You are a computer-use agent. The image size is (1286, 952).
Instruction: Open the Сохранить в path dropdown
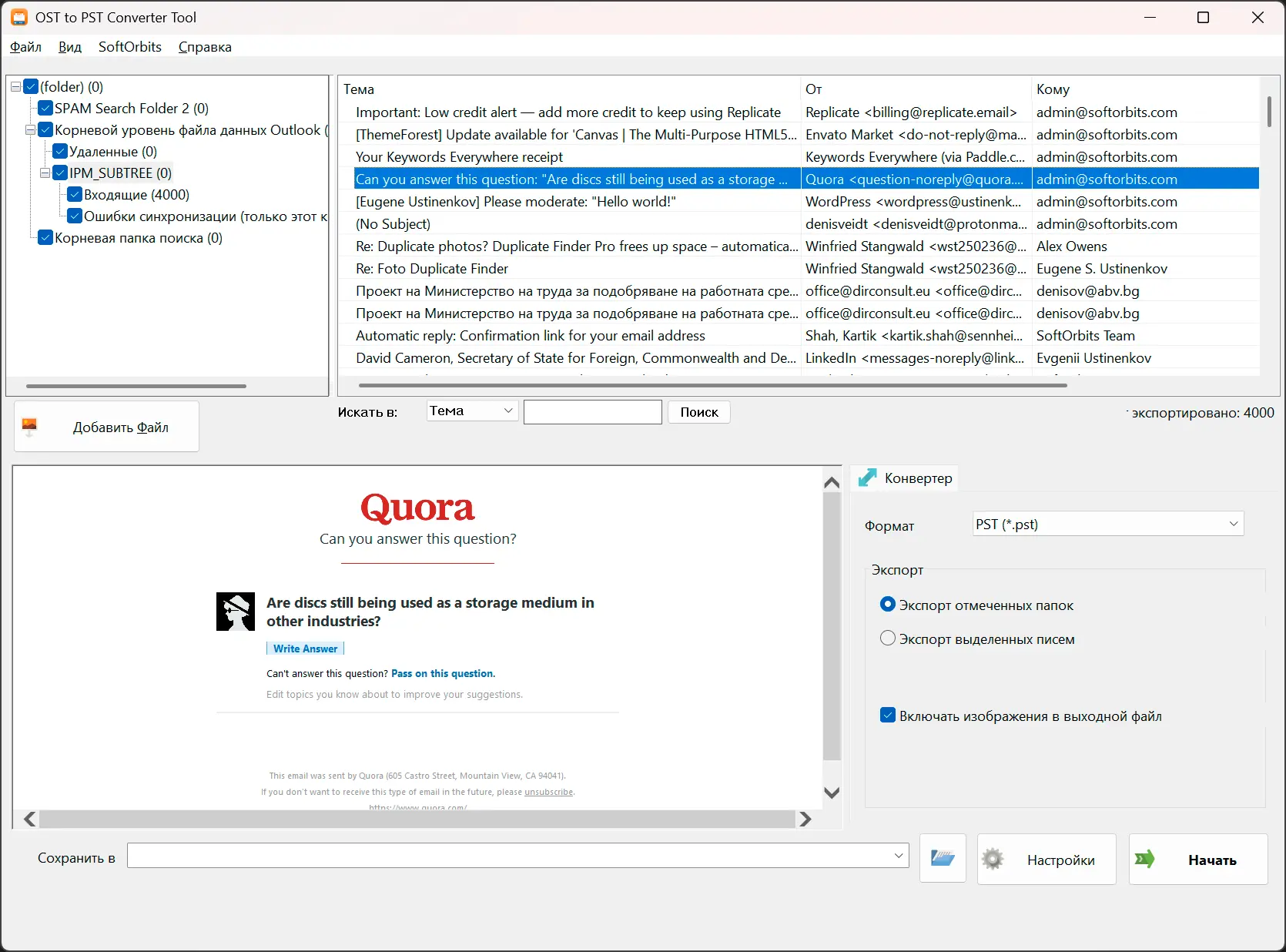(899, 856)
